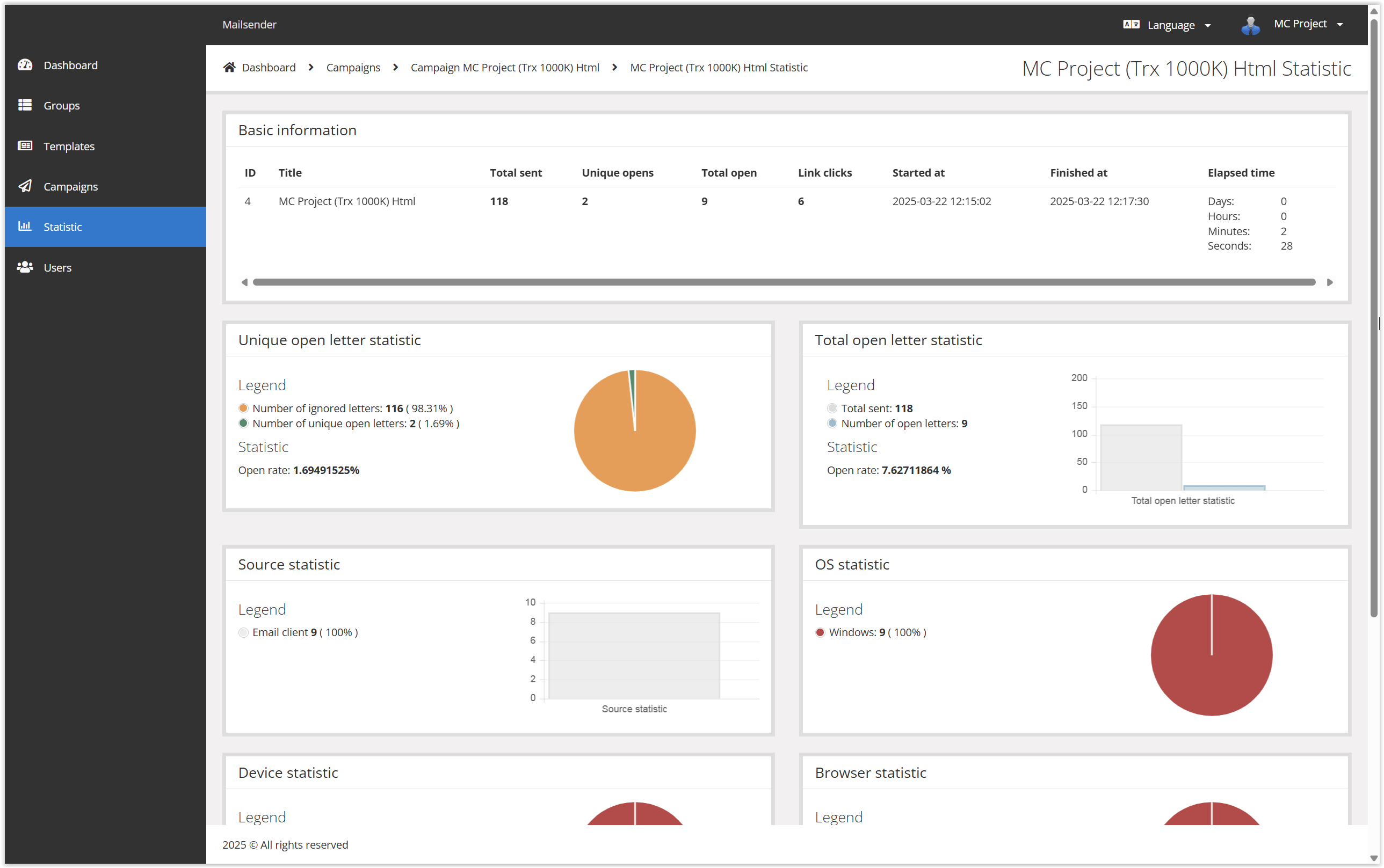Open Campaign MC Project (Trx 1000K) Html link
The image size is (1384, 868).
[504, 67]
